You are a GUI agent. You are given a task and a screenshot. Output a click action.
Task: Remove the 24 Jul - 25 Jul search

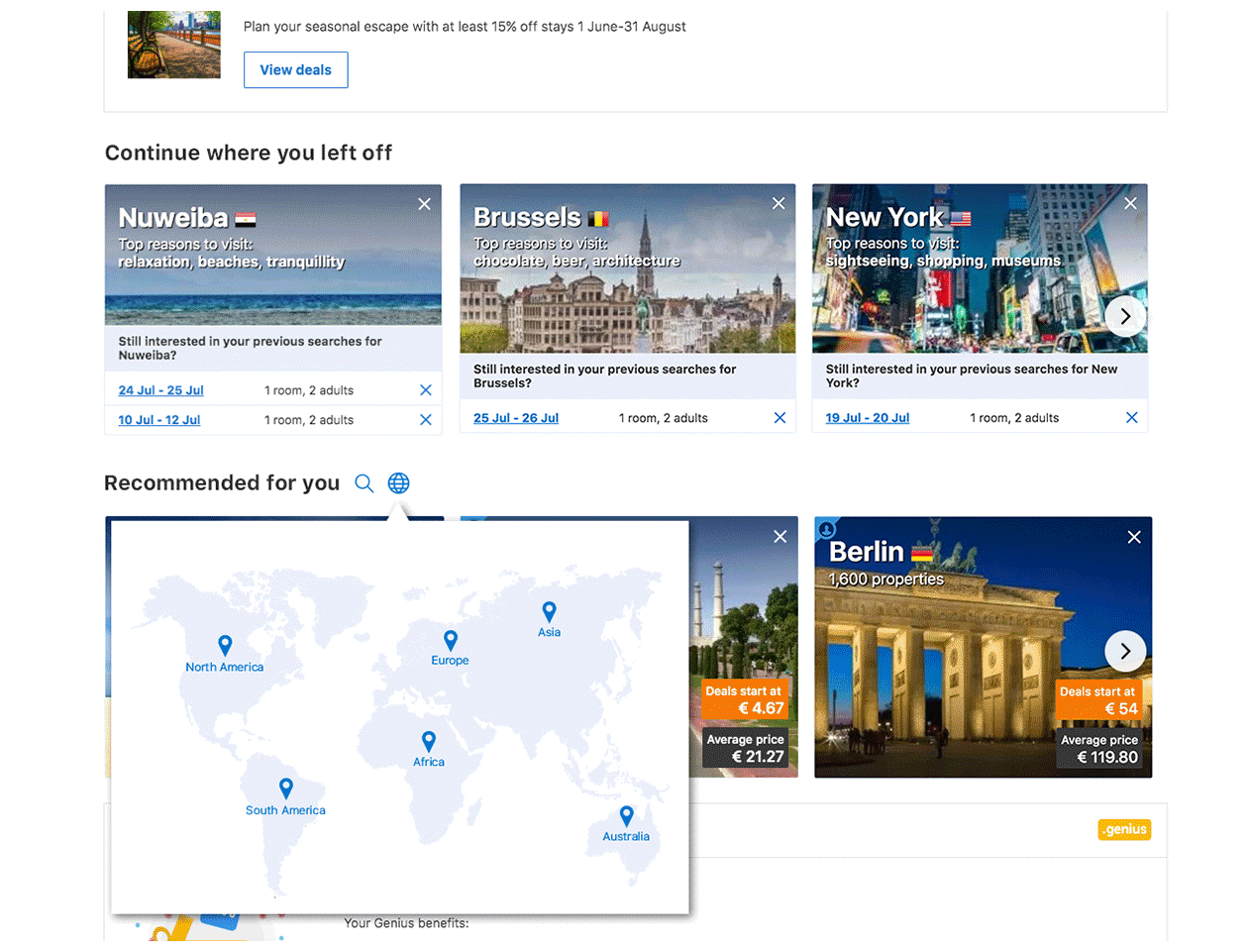coord(426,390)
